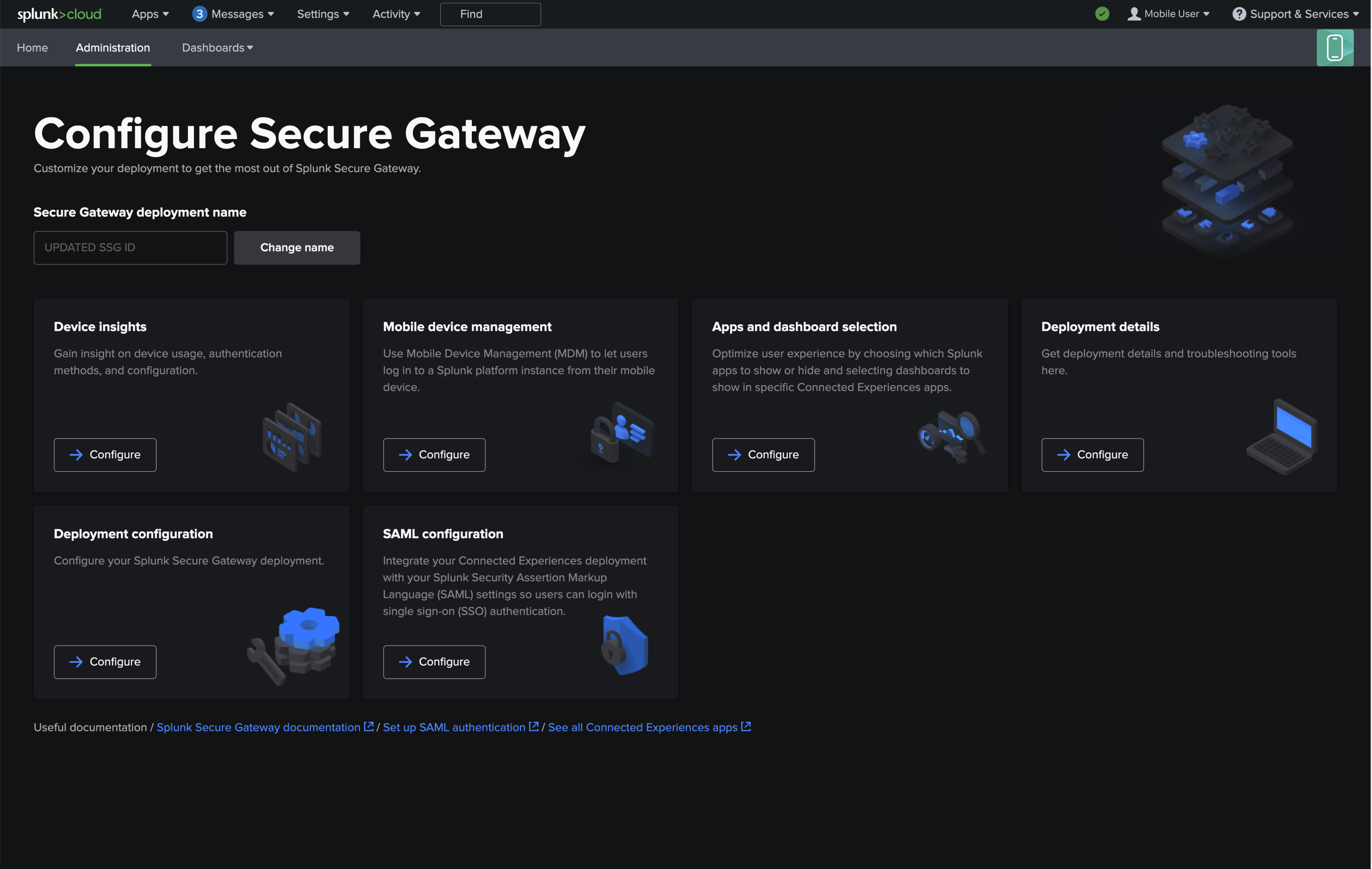Open the Mobile User account menu
The width and height of the screenshot is (1372, 869).
point(1168,14)
